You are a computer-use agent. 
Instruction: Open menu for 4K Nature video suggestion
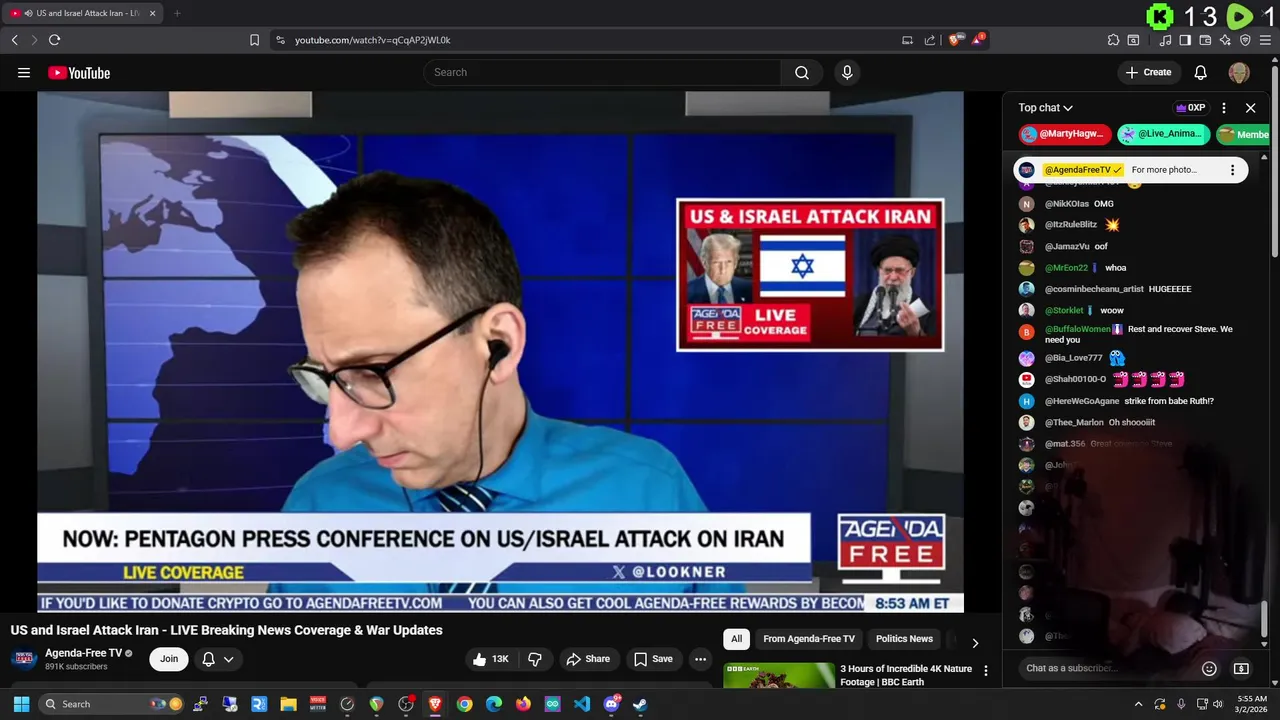[986, 671]
